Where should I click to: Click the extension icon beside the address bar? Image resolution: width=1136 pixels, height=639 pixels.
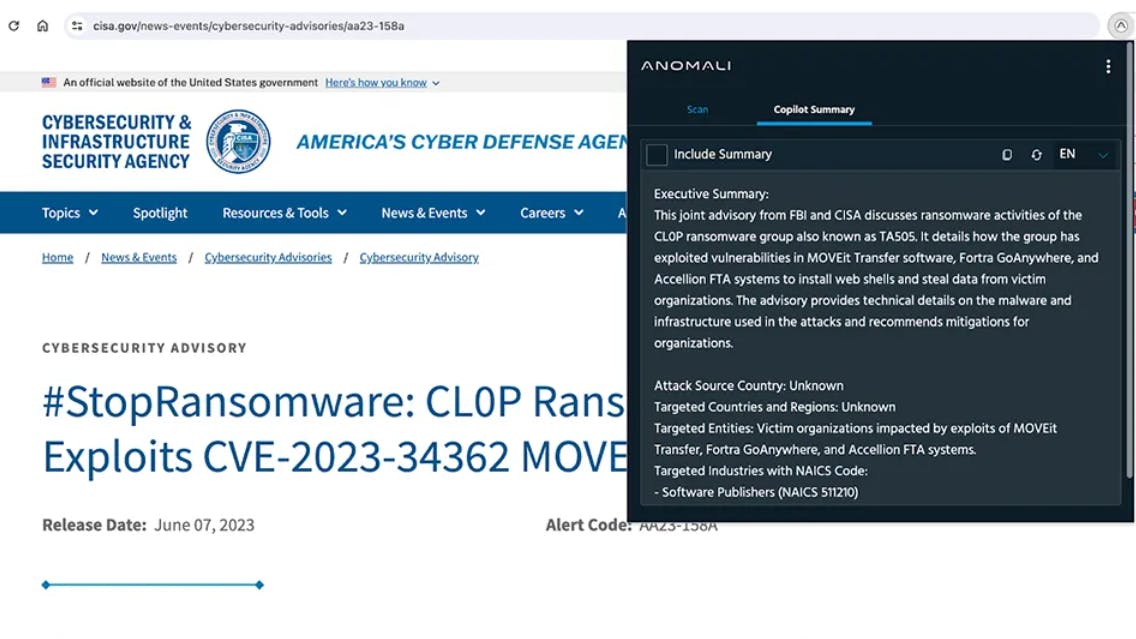pyautogui.click(x=1121, y=25)
